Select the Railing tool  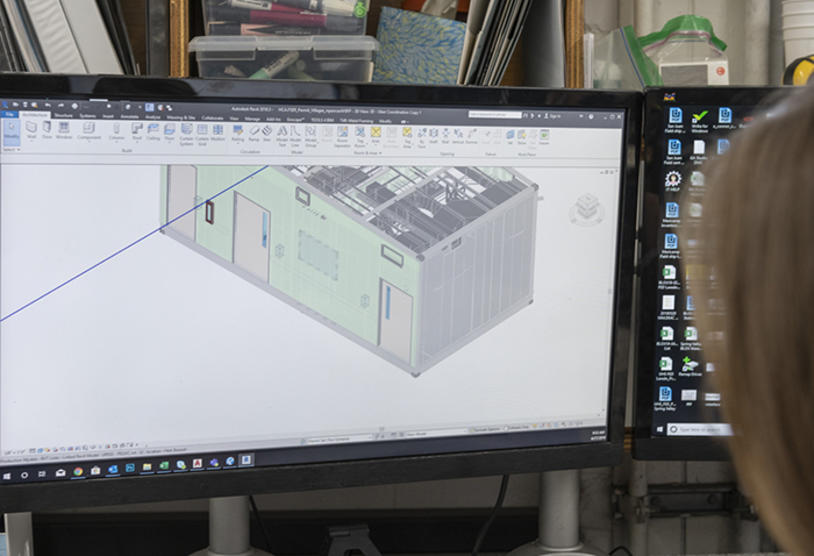coord(238,133)
